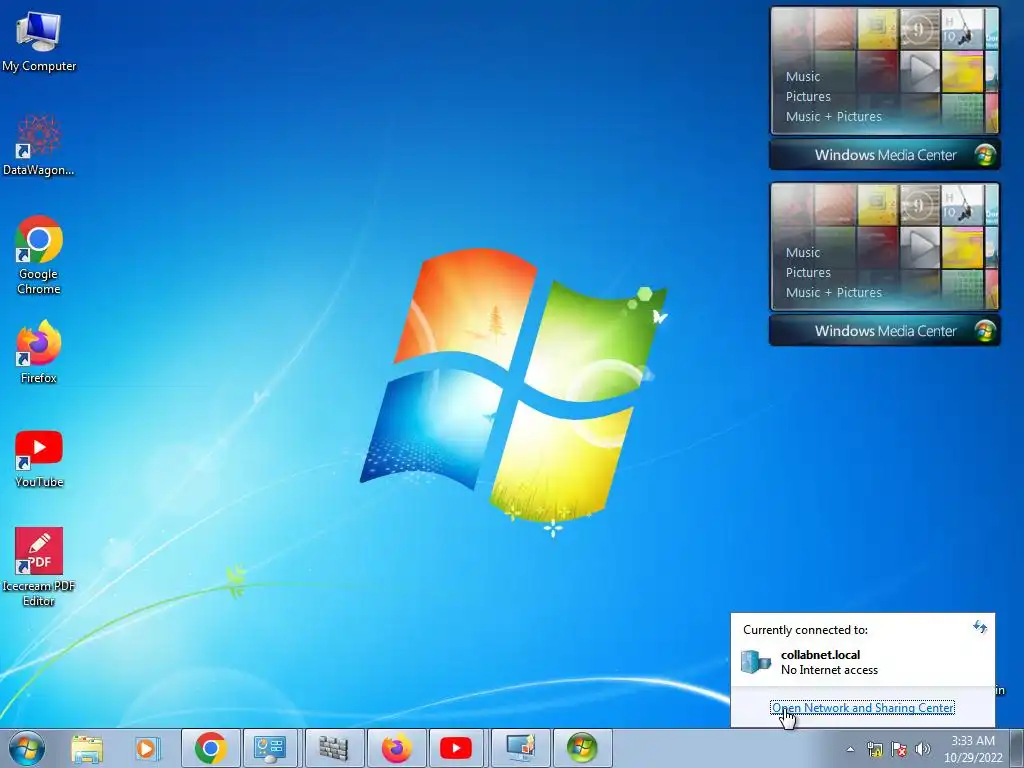Click Music in the upper Media Center gadget

[803, 76]
